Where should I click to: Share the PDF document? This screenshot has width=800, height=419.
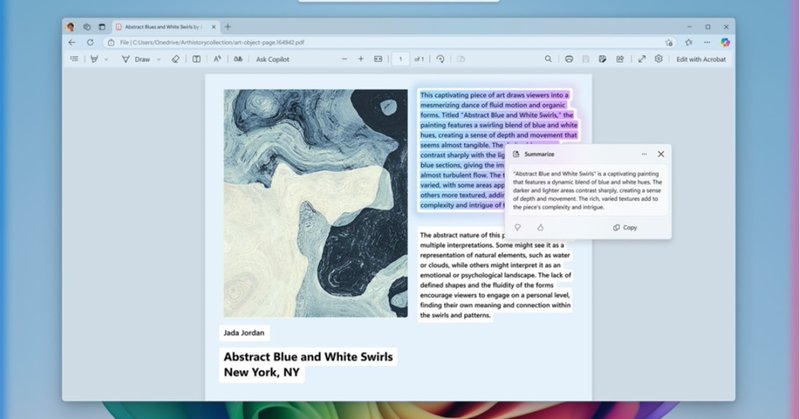[620, 59]
